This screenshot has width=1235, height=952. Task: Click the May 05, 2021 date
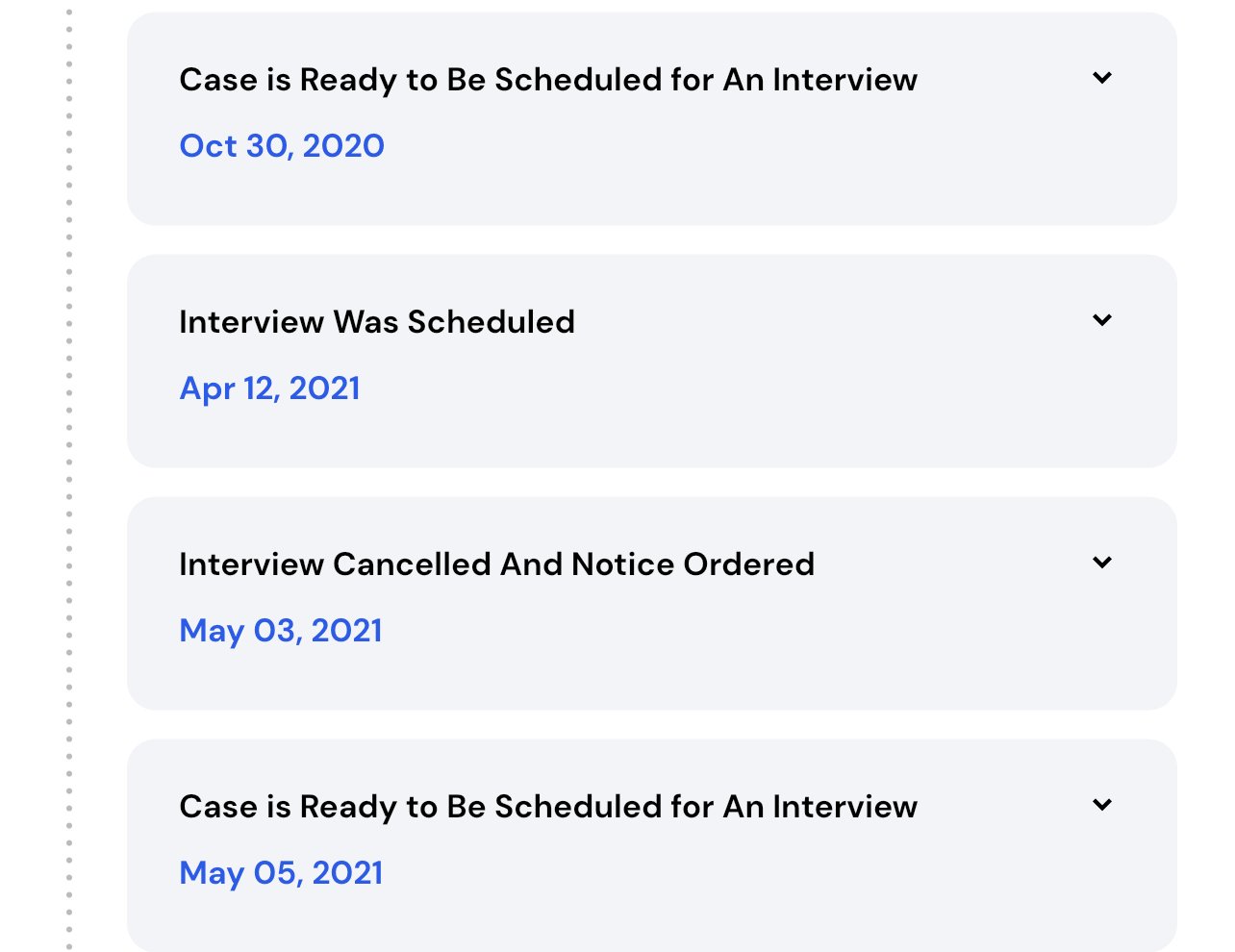pos(281,873)
